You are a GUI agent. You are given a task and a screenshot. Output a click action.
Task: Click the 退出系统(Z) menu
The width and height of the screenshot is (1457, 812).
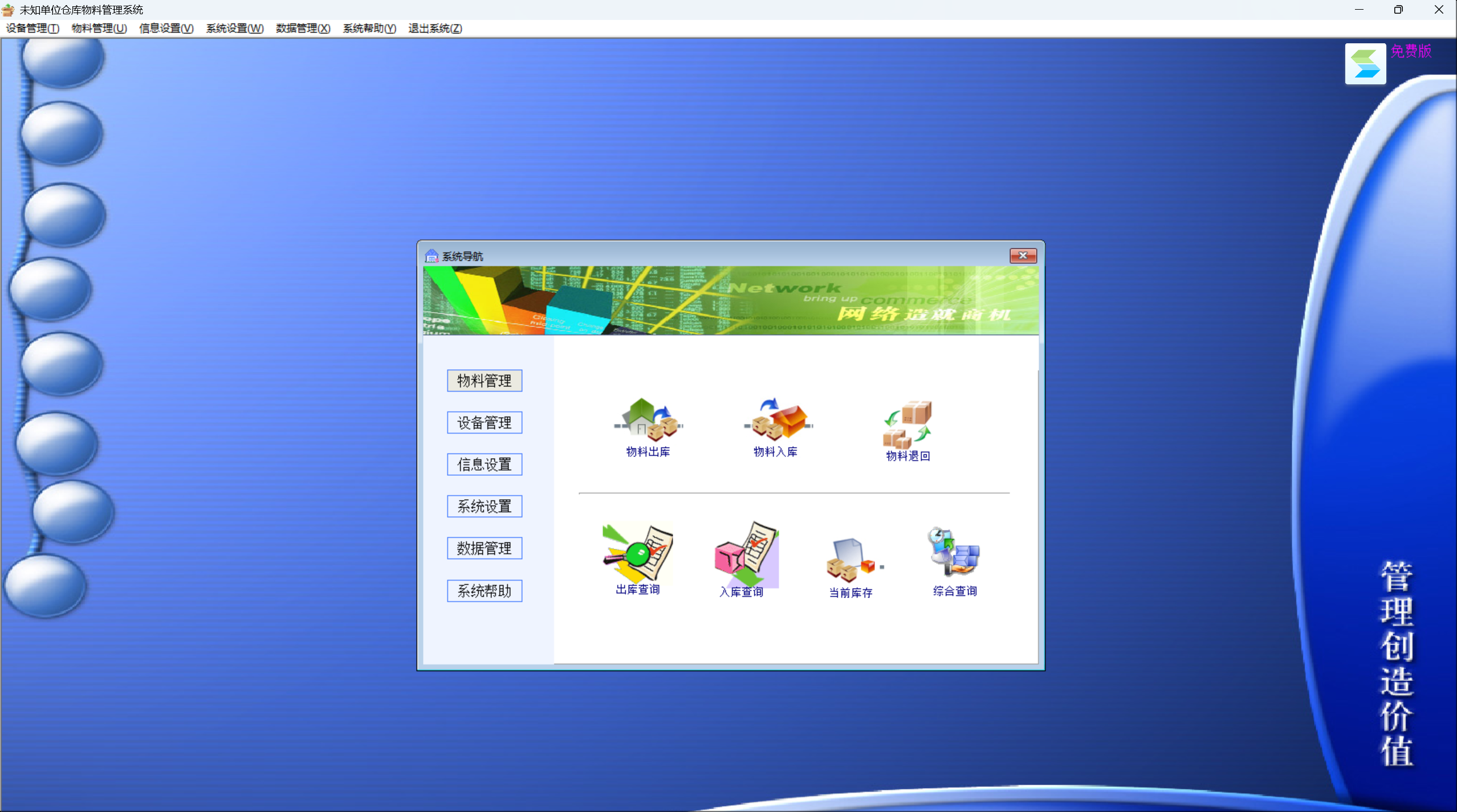435,28
